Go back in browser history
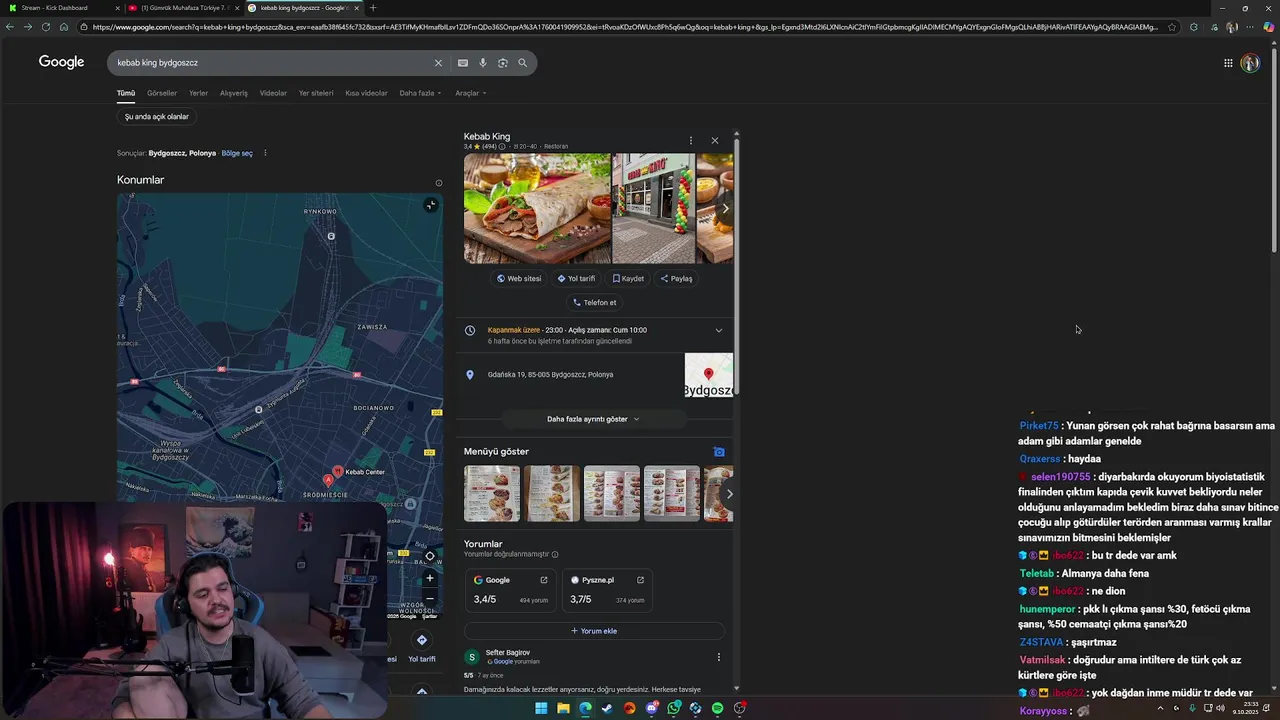Image resolution: width=1280 pixels, height=720 pixels. point(10,27)
